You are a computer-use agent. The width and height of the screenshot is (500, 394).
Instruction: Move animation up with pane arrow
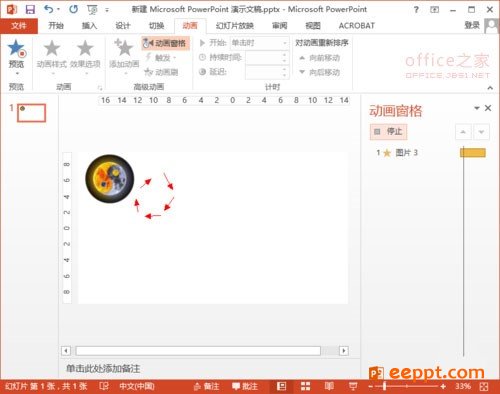[463, 132]
